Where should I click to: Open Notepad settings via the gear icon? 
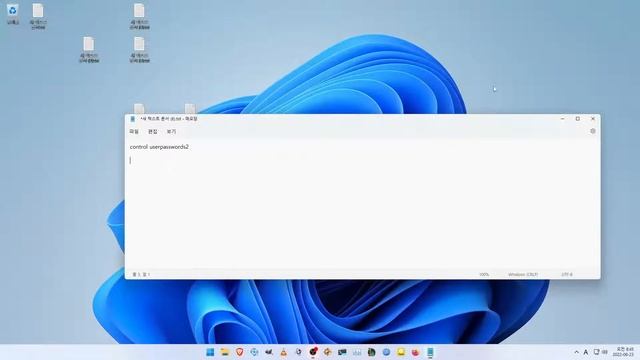593,131
